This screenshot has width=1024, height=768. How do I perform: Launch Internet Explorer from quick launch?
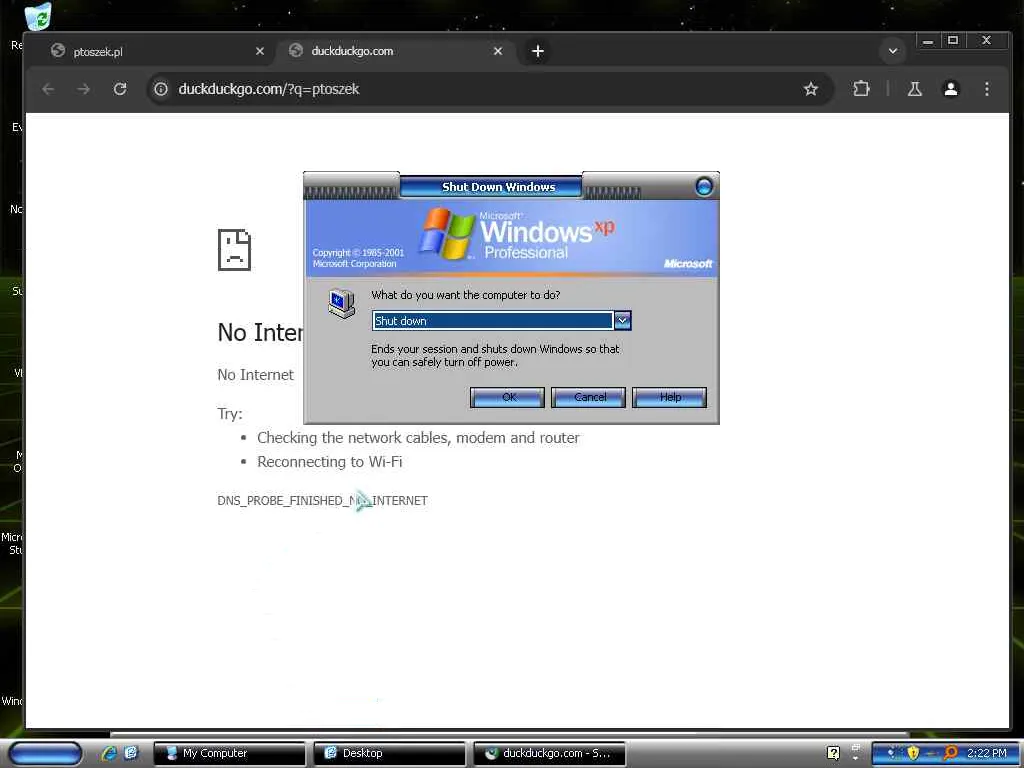(x=109, y=753)
